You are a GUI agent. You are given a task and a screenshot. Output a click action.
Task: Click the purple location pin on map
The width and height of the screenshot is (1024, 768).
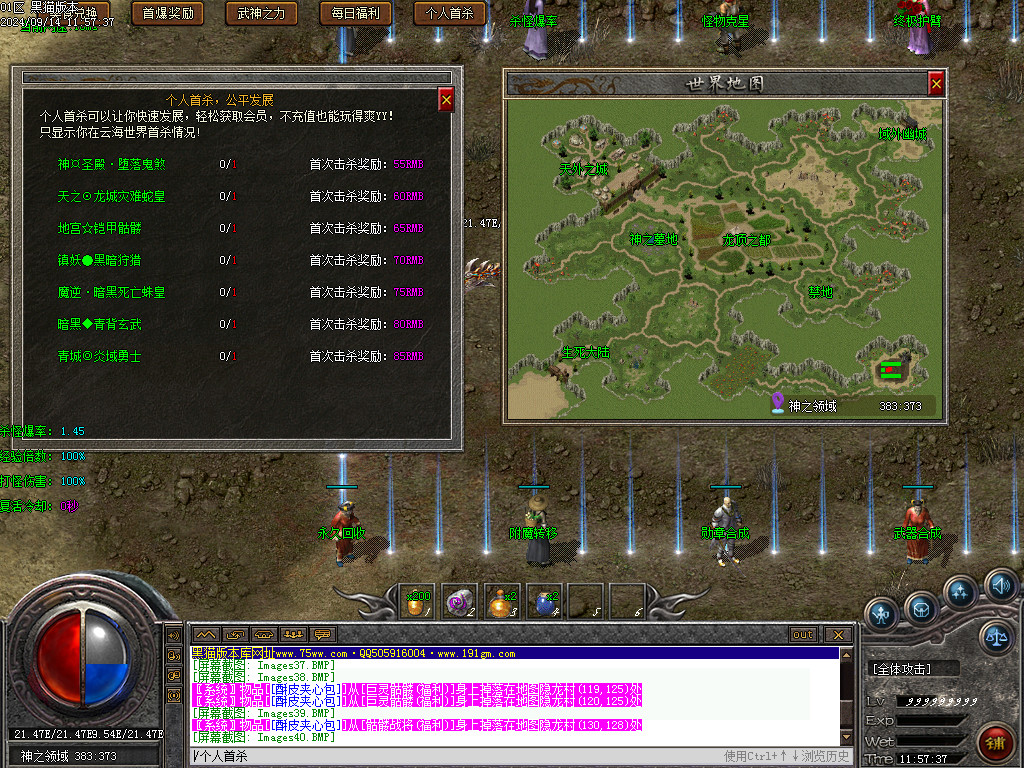pos(777,403)
